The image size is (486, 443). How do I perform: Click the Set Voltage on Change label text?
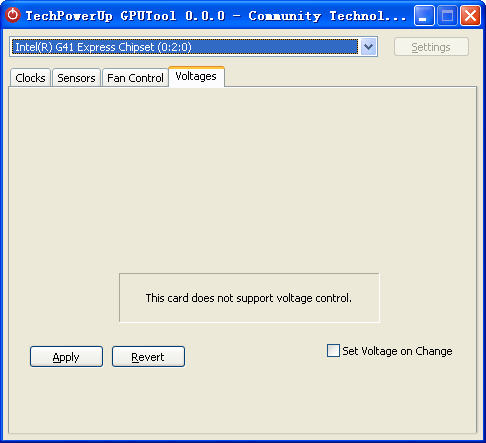pos(397,351)
